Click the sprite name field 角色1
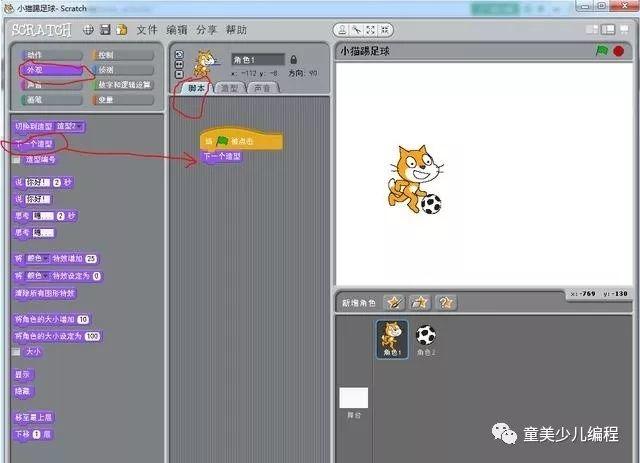 pos(258,60)
